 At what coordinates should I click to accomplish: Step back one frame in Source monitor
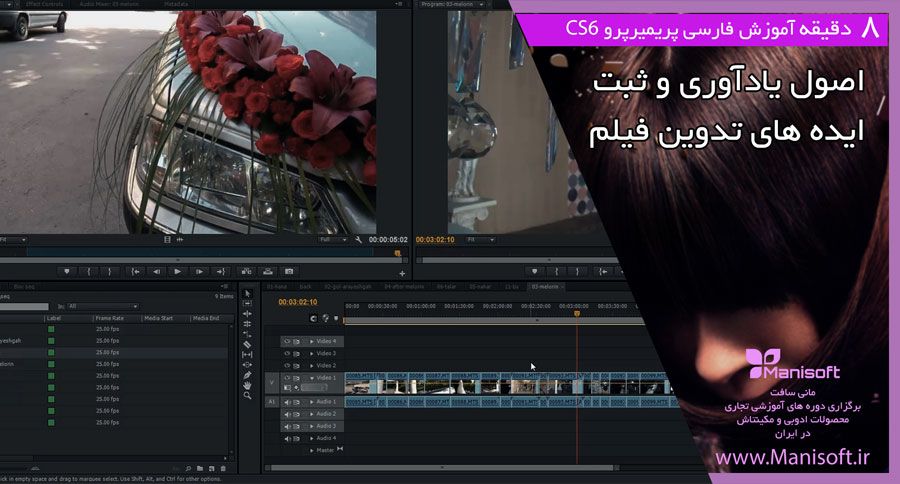pos(157,272)
